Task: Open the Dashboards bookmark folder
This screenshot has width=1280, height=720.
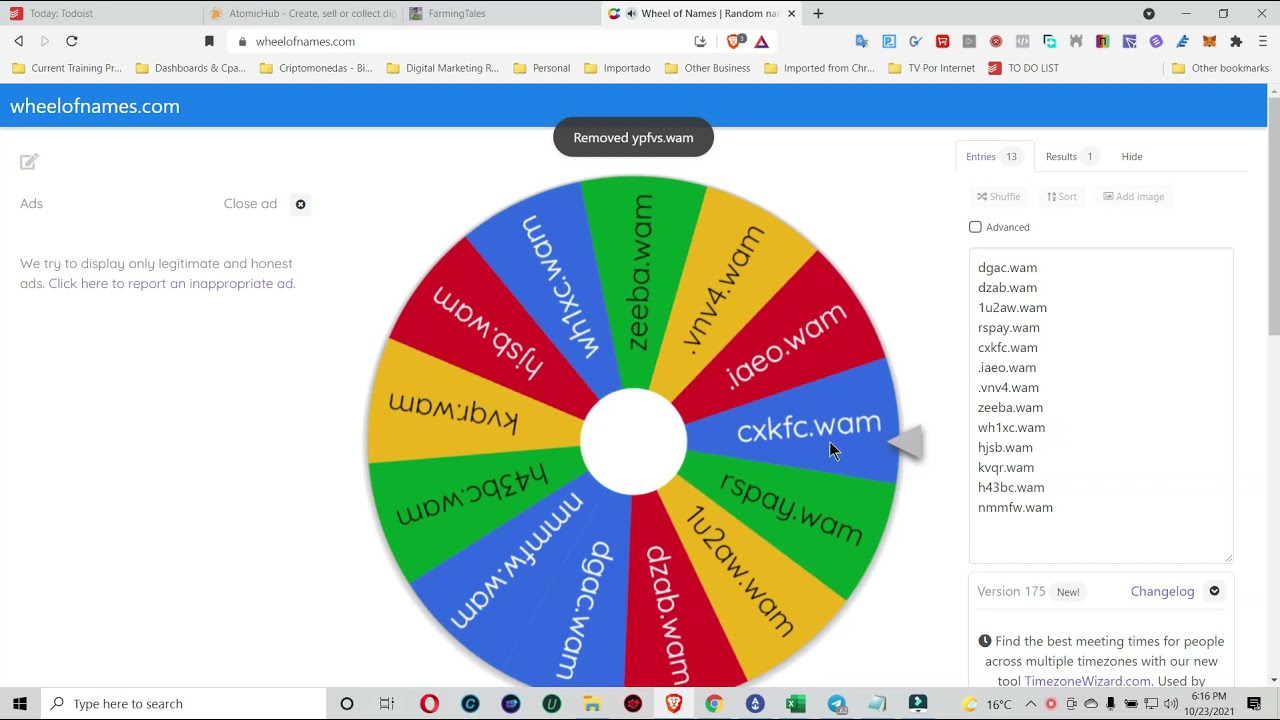Action: pyautogui.click(x=190, y=68)
